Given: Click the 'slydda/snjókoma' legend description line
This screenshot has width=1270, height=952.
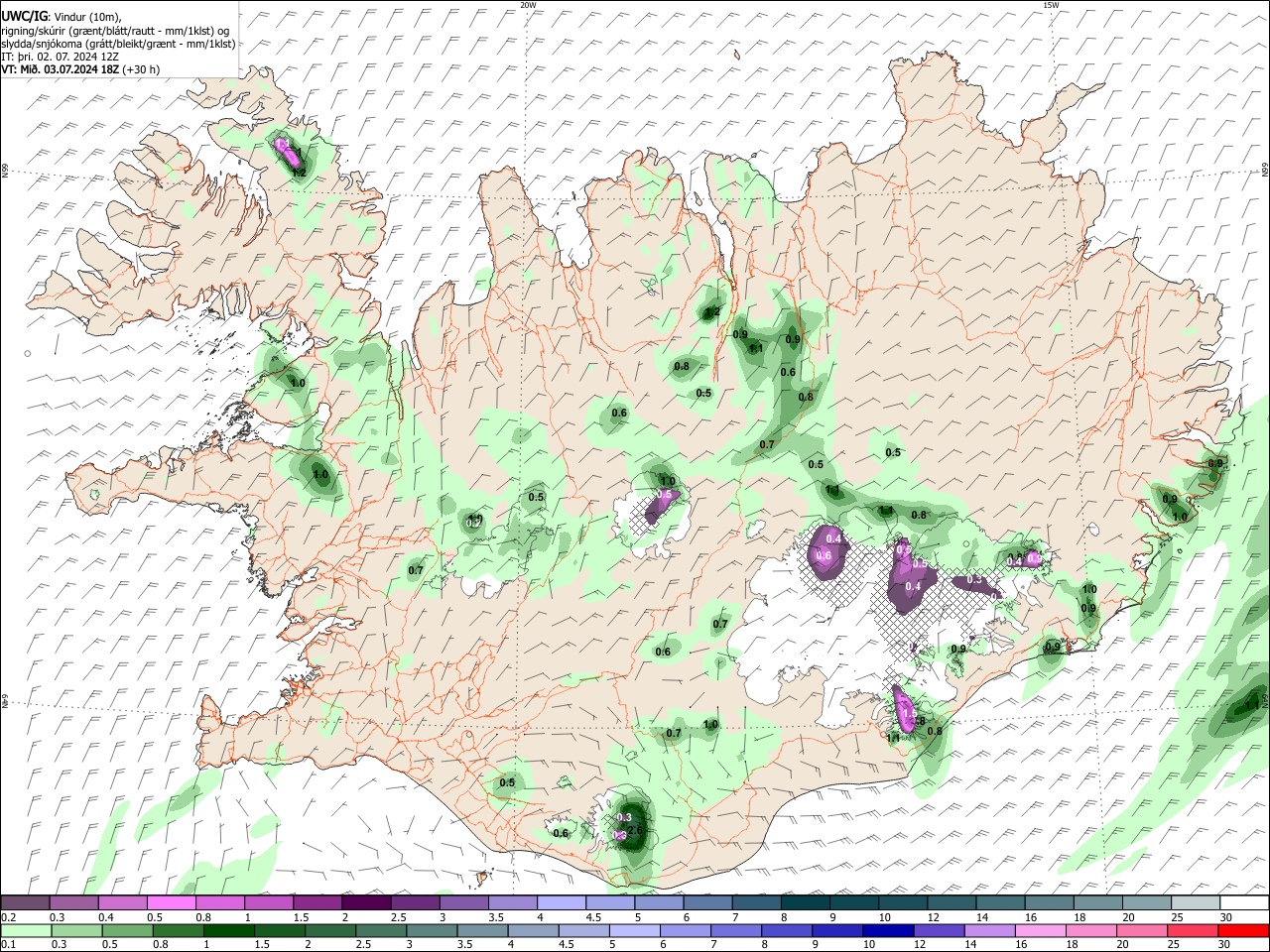Looking at the screenshot, I should [118, 44].
